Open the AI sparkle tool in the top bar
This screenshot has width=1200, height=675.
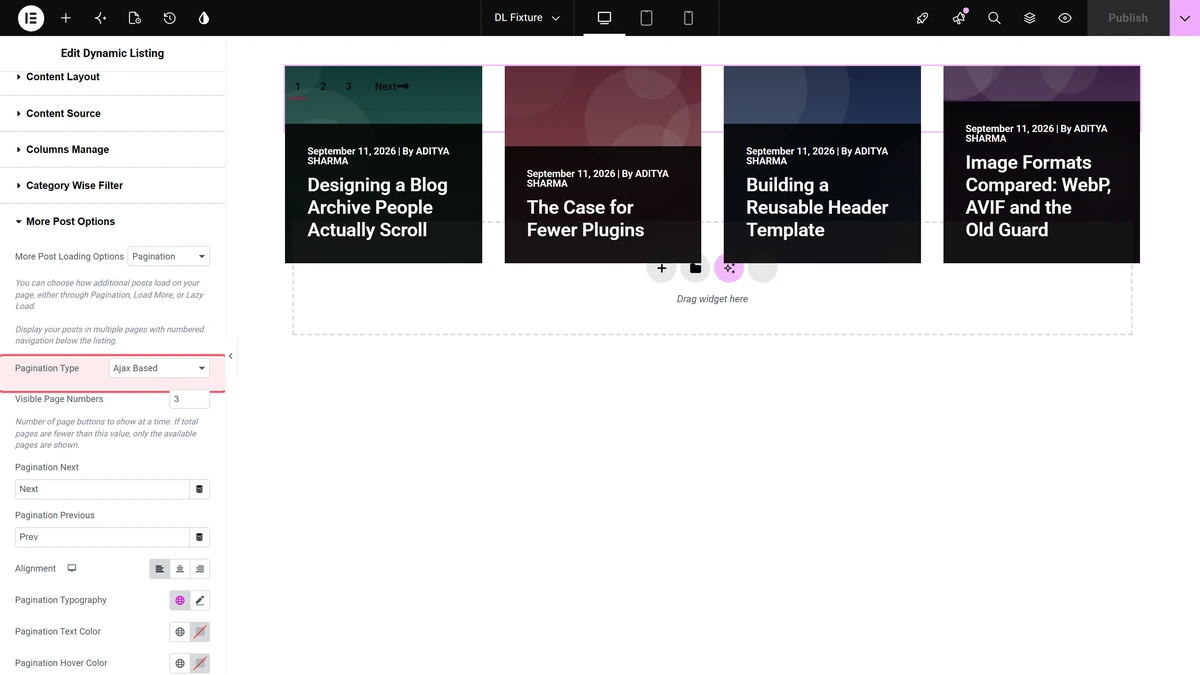tap(100, 18)
